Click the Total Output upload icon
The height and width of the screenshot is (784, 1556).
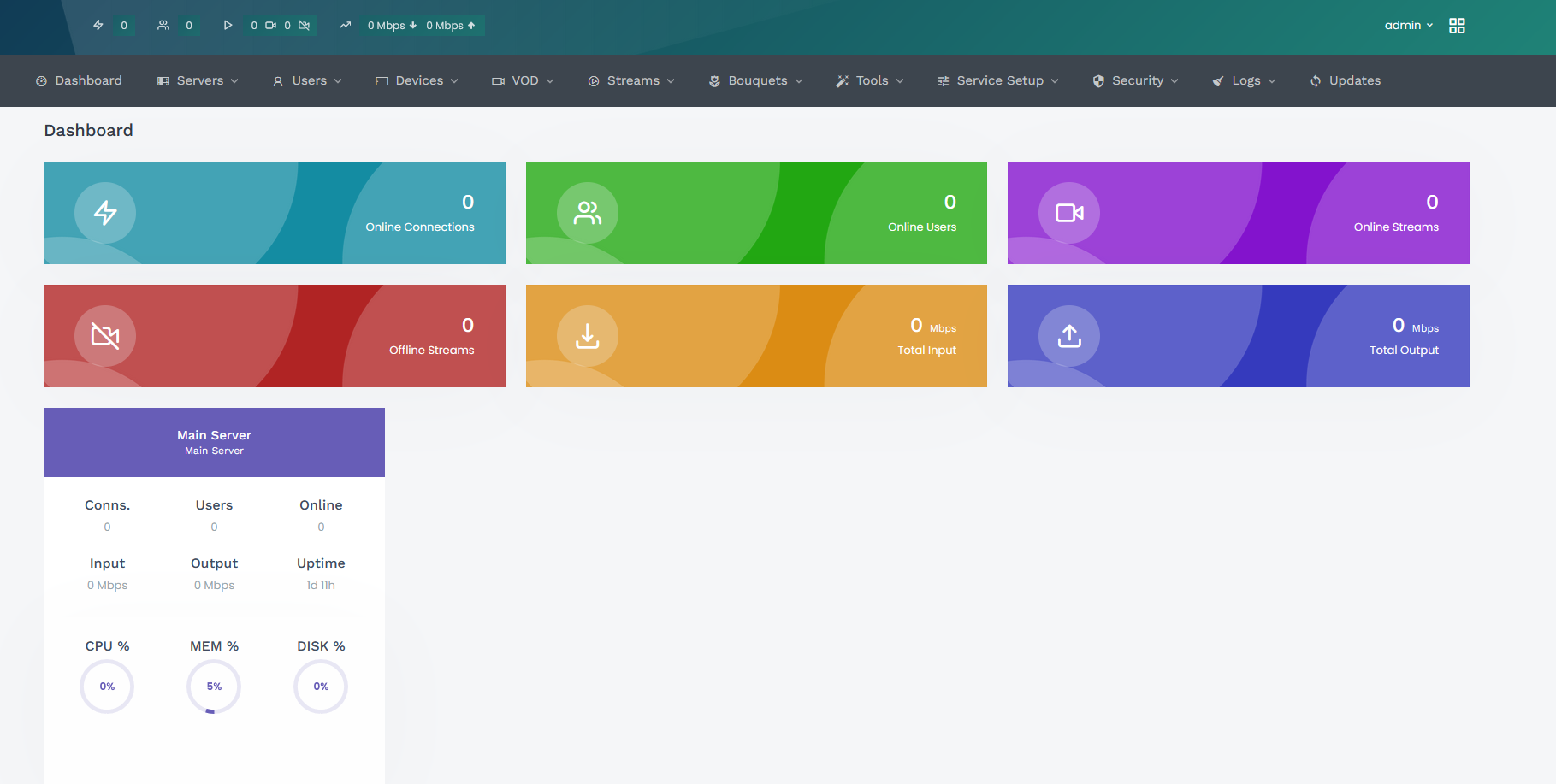1069,336
